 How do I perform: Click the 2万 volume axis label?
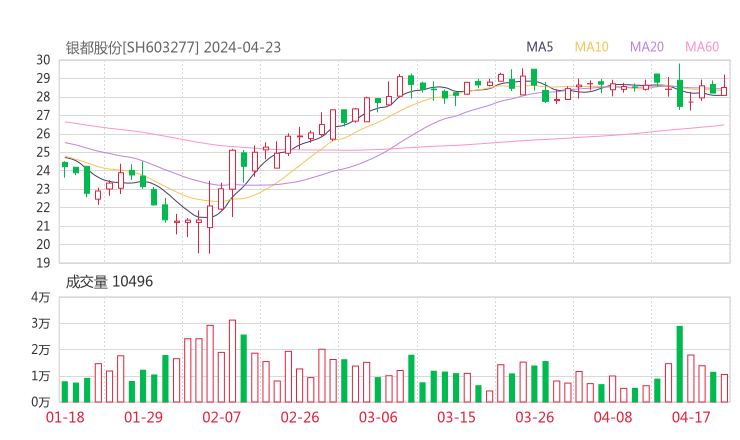[41, 350]
